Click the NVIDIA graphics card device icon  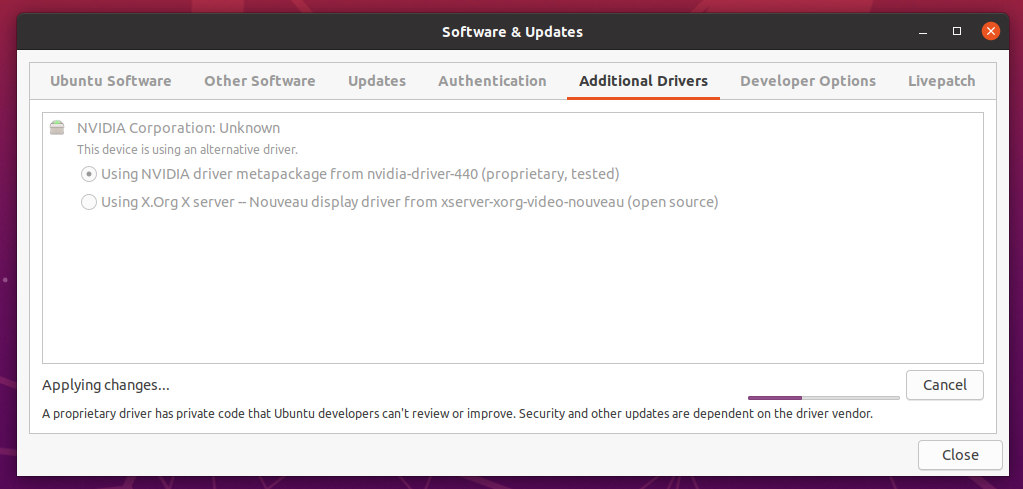(x=57, y=128)
